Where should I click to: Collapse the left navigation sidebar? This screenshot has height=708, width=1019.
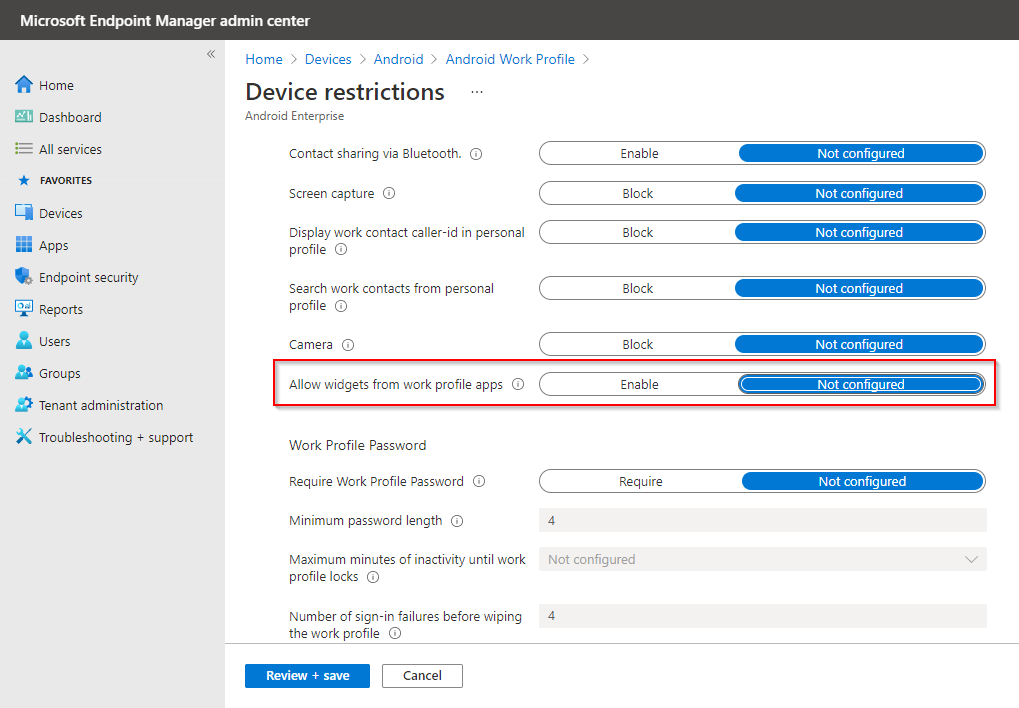click(x=211, y=54)
